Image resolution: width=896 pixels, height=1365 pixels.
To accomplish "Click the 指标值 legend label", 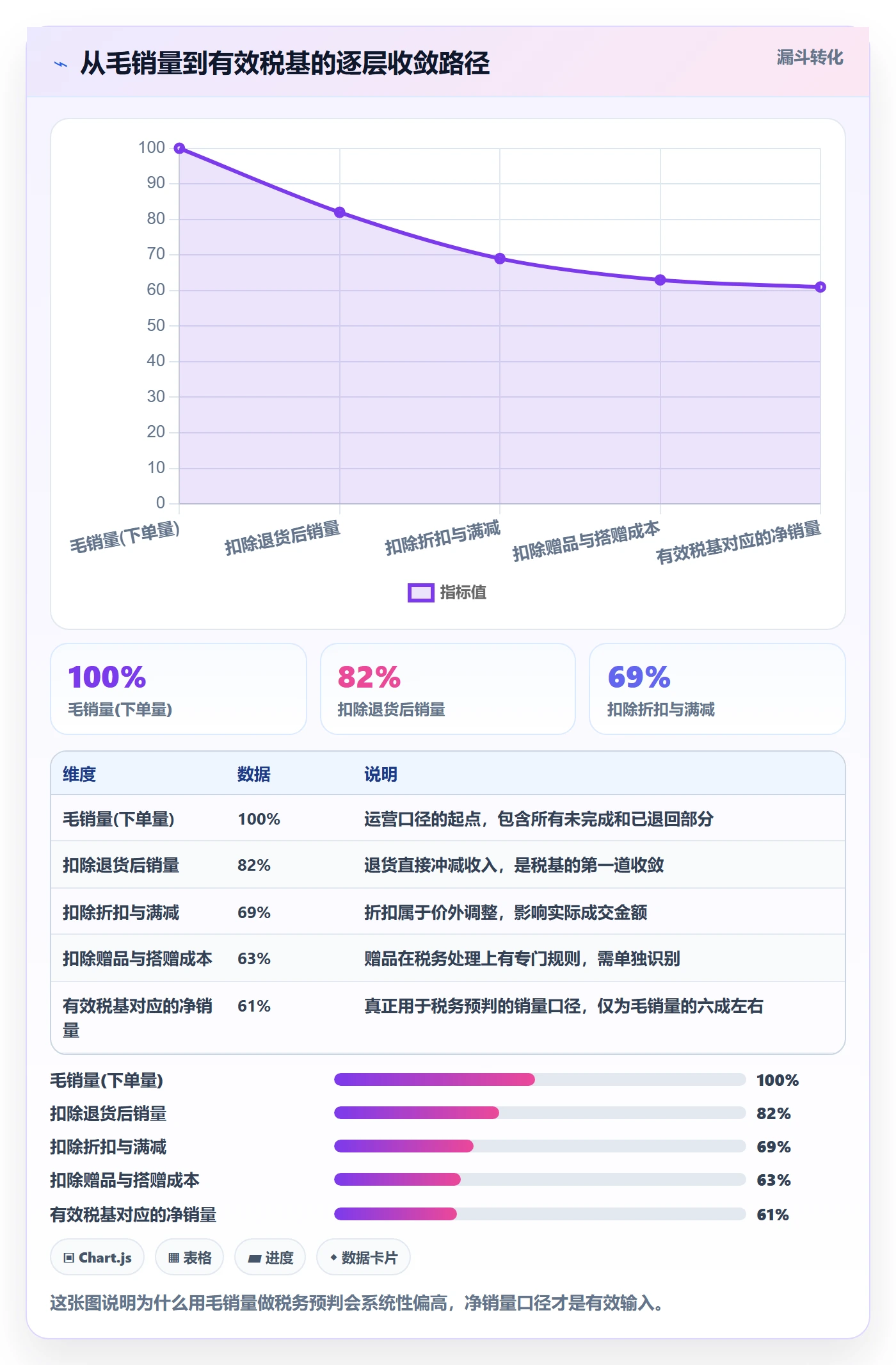I will click(x=463, y=593).
